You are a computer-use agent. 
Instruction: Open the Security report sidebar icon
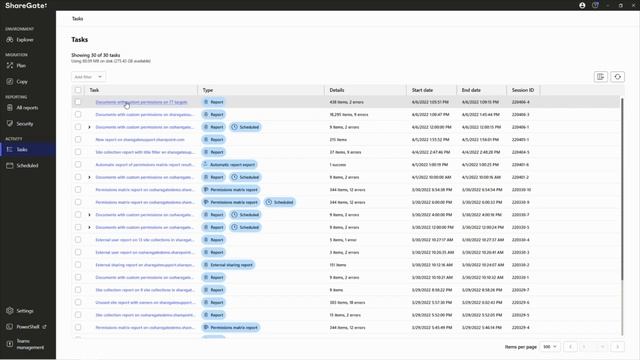pyautogui.click(x=10, y=124)
